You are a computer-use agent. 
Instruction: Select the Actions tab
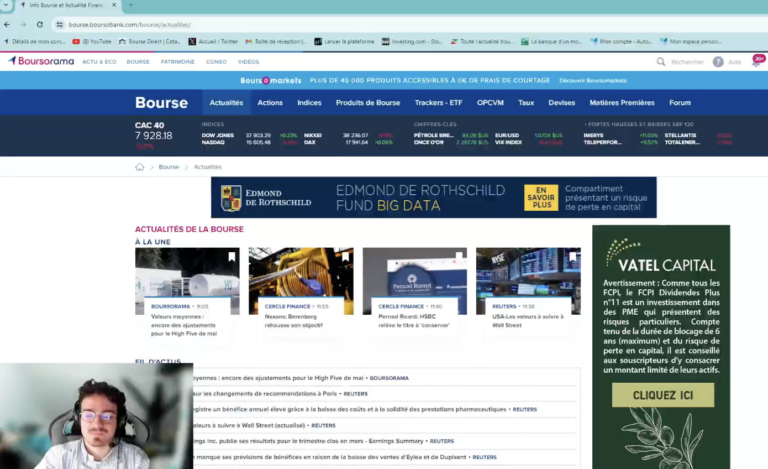click(270, 103)
